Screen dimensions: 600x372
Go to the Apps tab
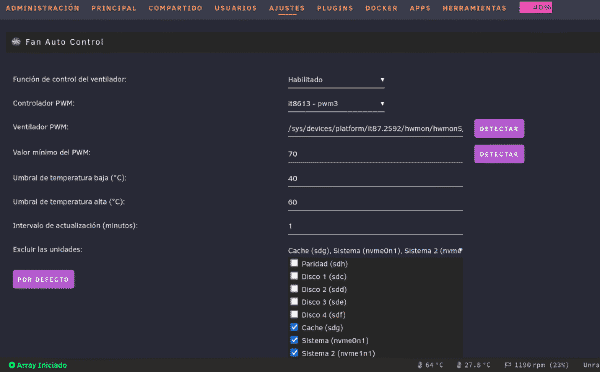420,8
